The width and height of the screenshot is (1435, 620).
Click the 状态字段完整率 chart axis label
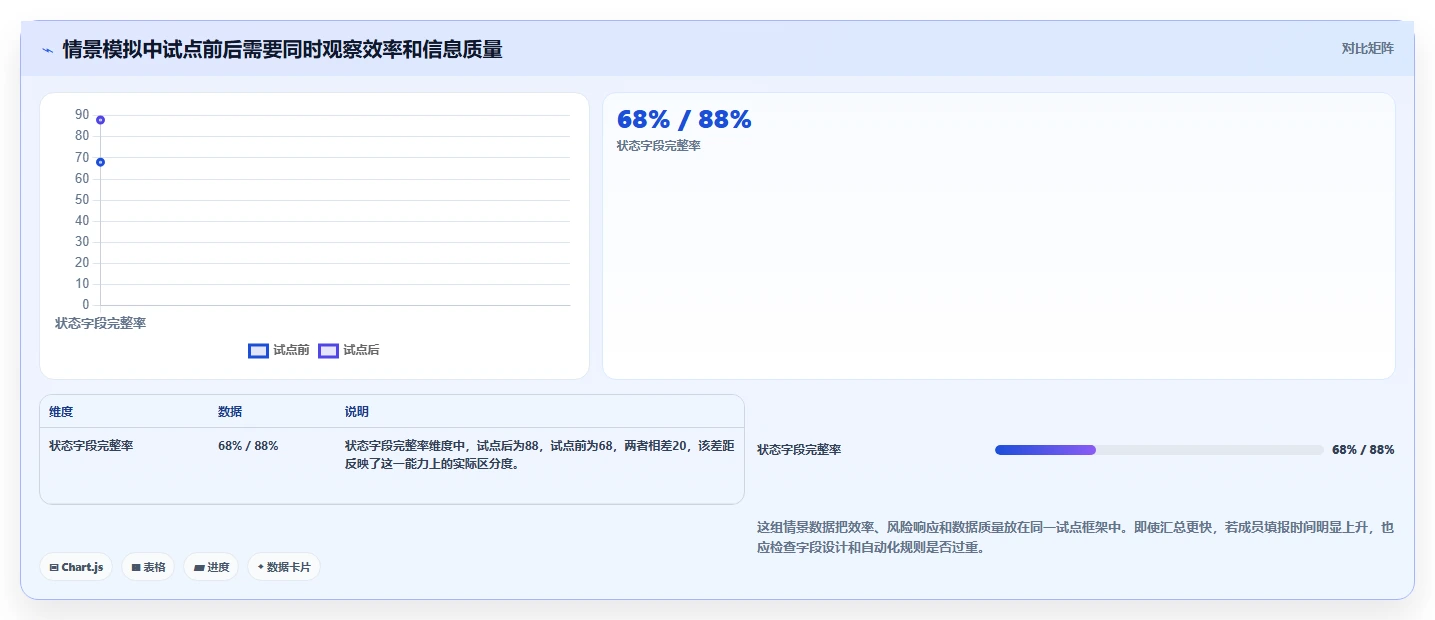click(100, 324)
